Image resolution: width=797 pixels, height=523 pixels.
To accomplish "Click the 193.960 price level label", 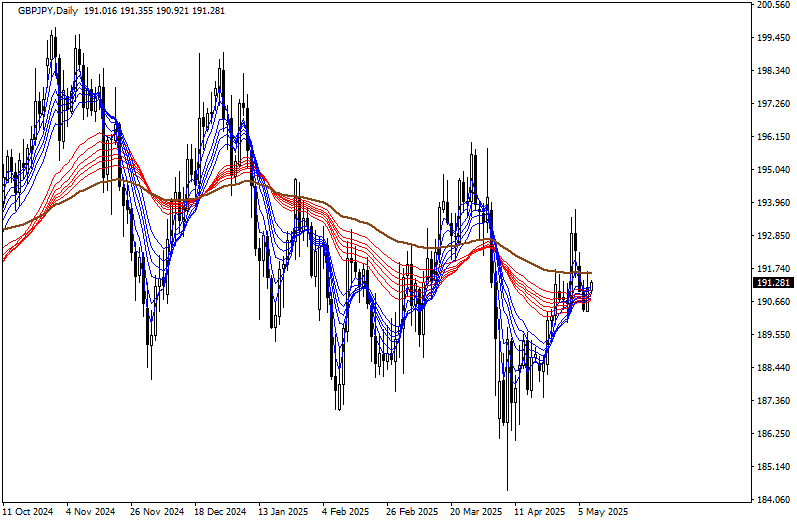I will coord(773,203).
